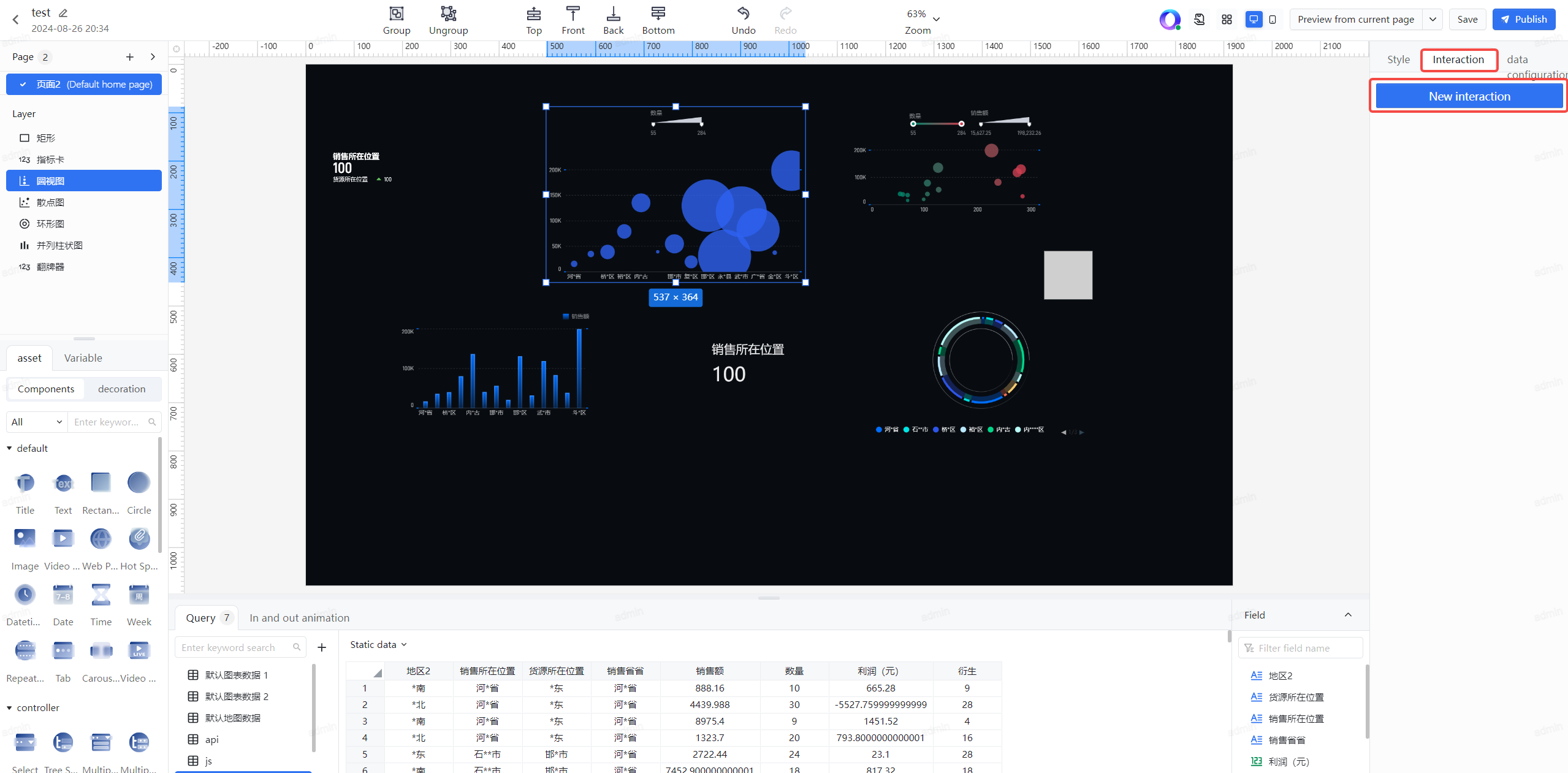The image size is (1568, 773).
Task: Click the Group toolbar icon
Action: click(396, 20)
